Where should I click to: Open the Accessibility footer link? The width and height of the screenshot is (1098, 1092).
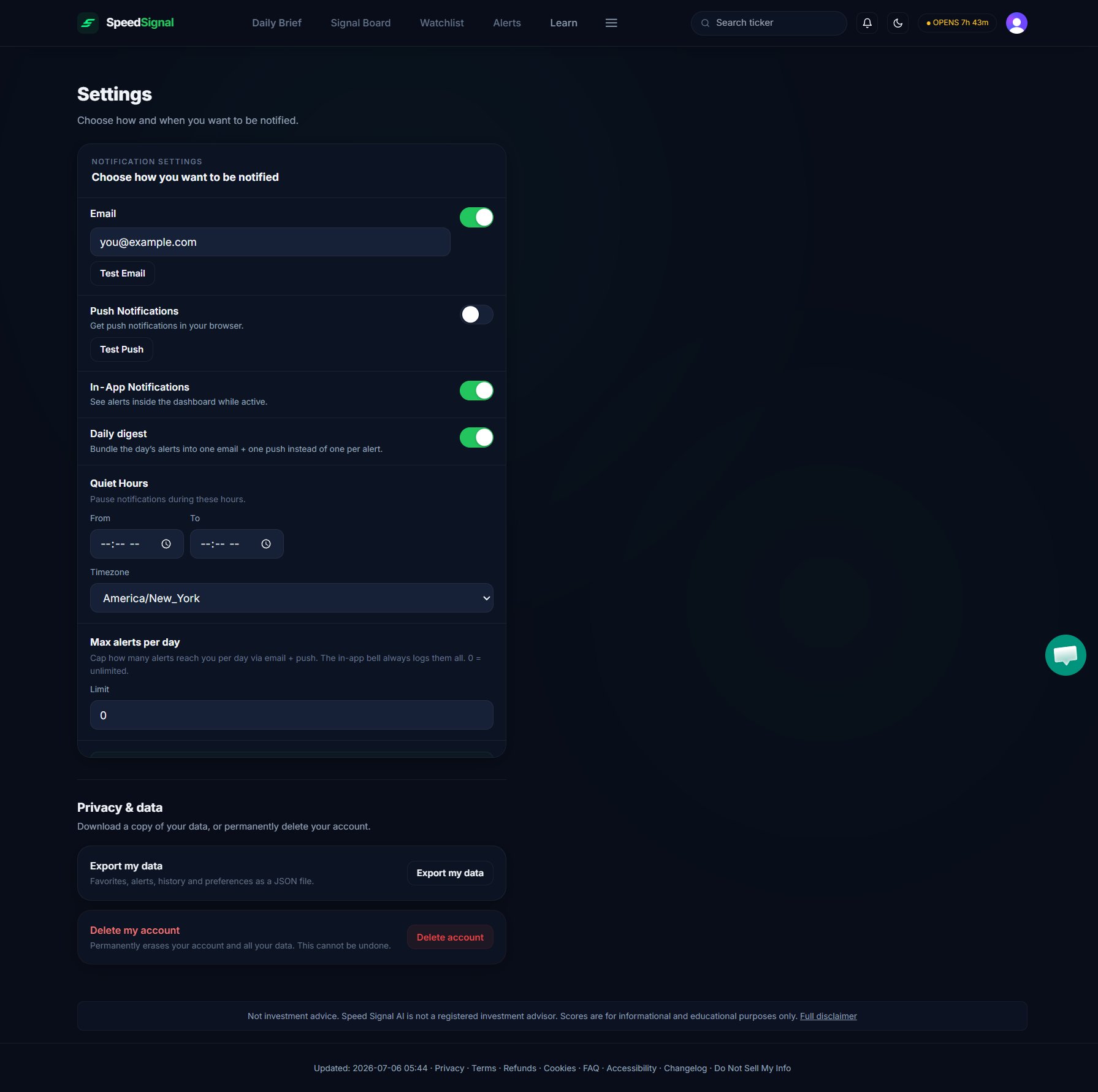coord(631,1068)
